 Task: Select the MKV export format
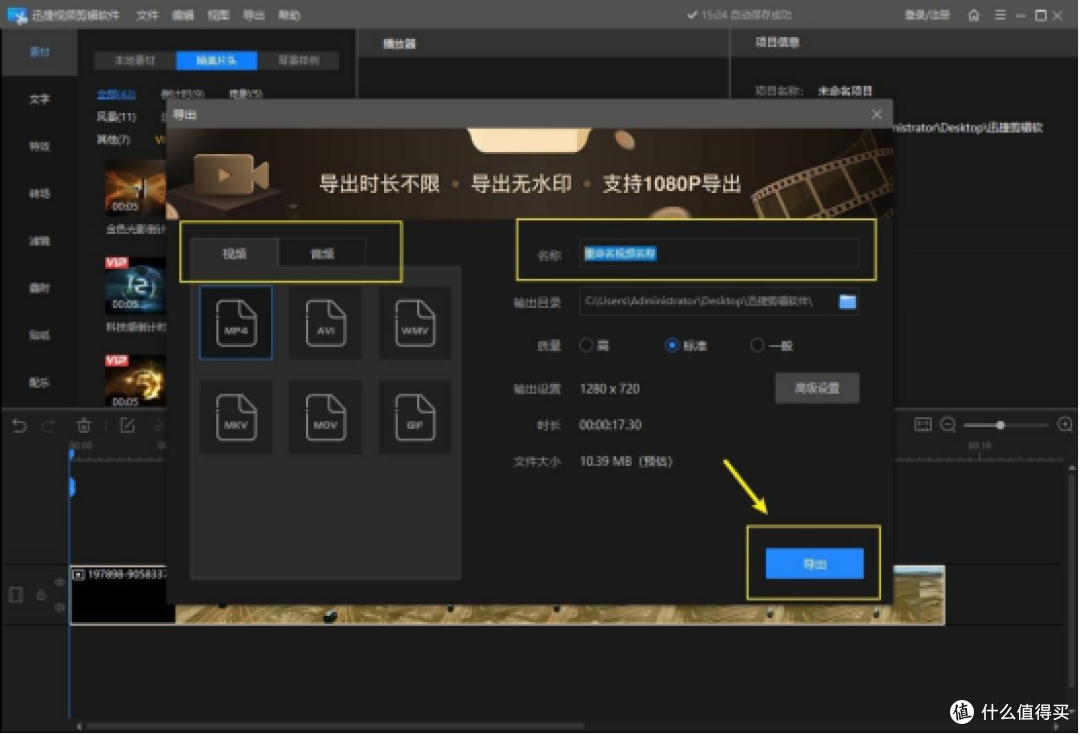(x=236, y=417)
